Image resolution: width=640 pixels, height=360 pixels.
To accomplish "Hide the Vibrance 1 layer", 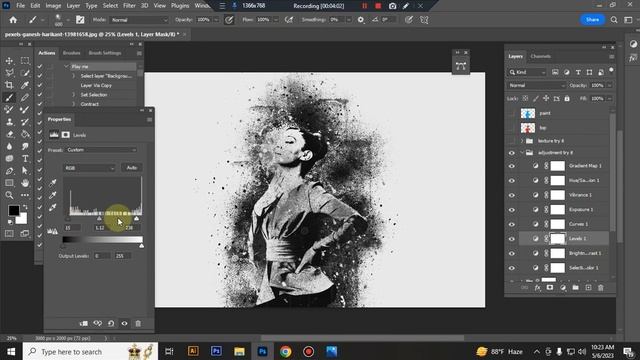I will click(x=511, y=195).
